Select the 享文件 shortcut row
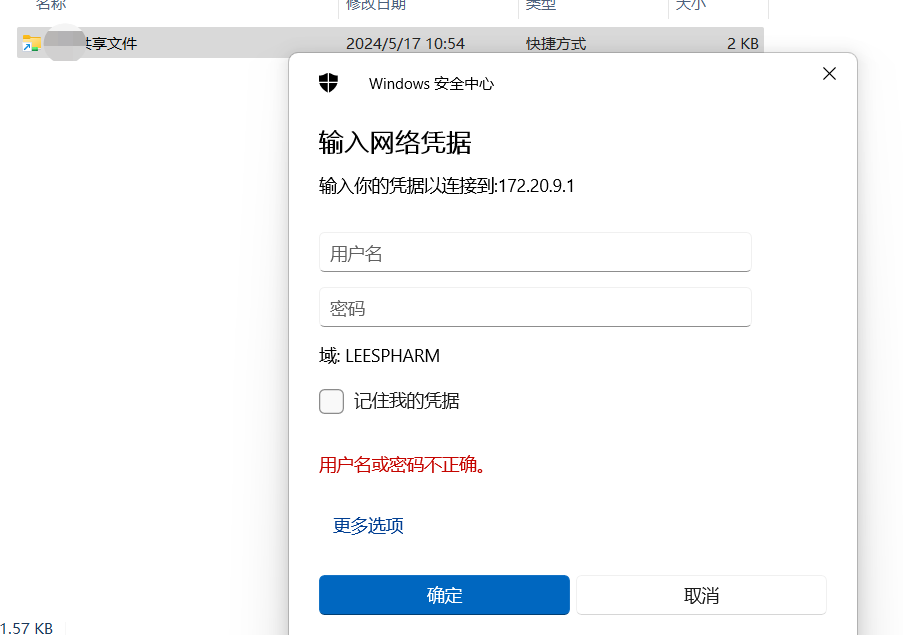903x635 pixels. (390, 43)
